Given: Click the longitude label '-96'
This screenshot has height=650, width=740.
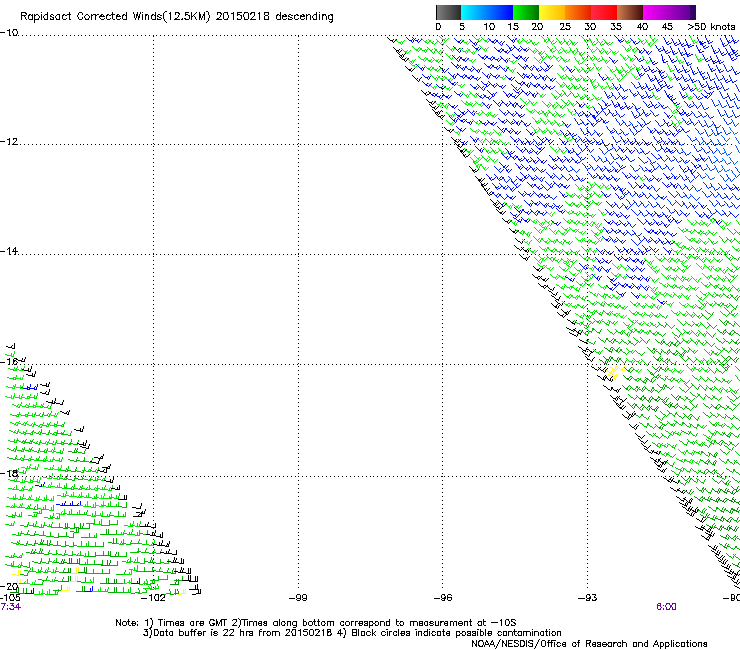Looking at the screenshot, I should 443,598.
